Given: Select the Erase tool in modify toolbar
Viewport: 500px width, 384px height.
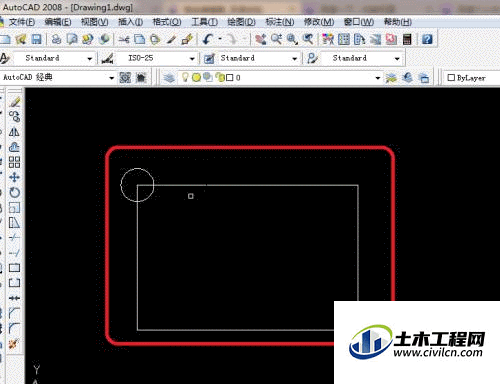Looking at the screenshot, I should (x=14, y=101).
